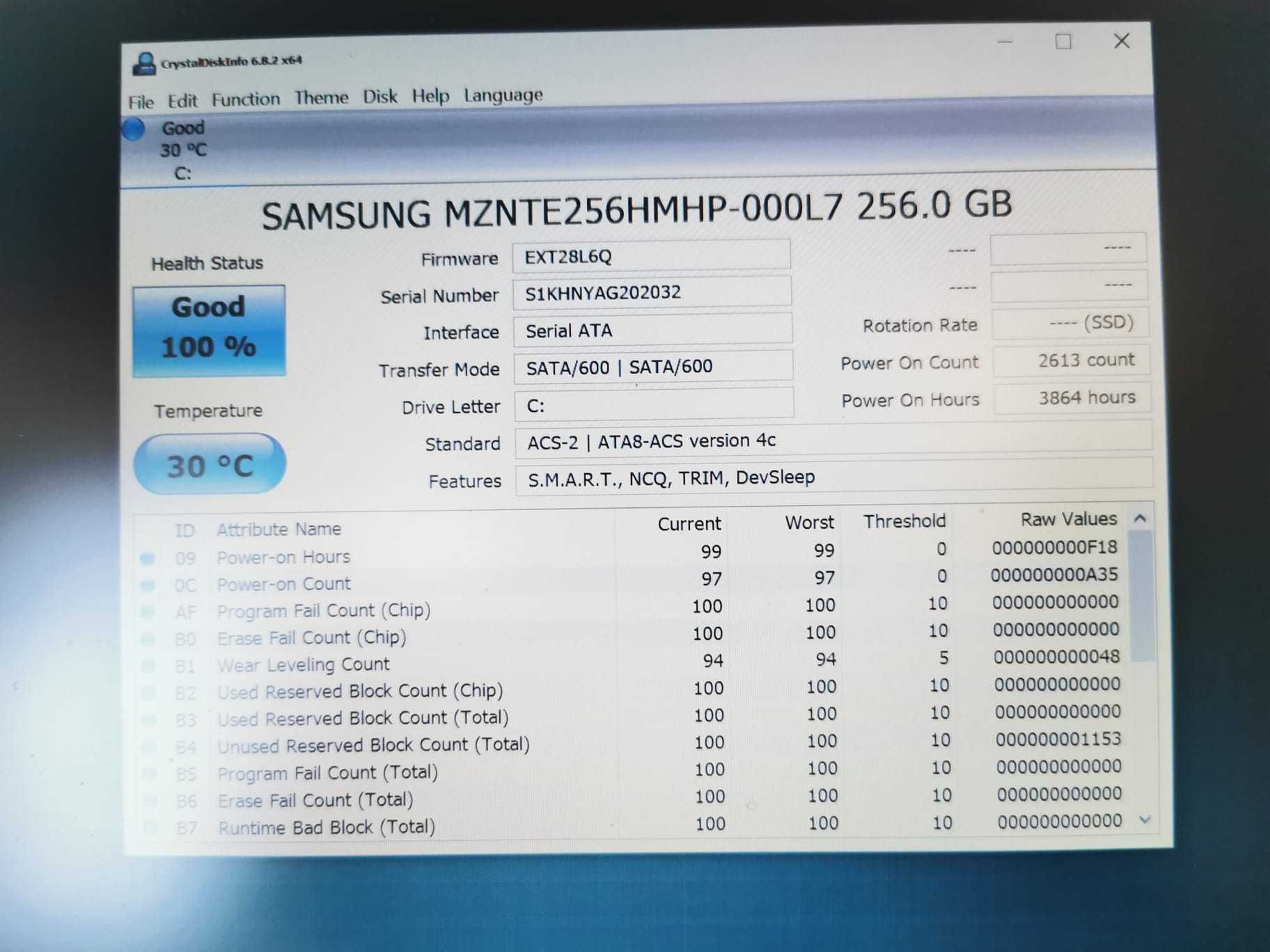Select the Power-on Count attribute row
Viewport: 1270px width, 952px height.
(x=630, y=580)
